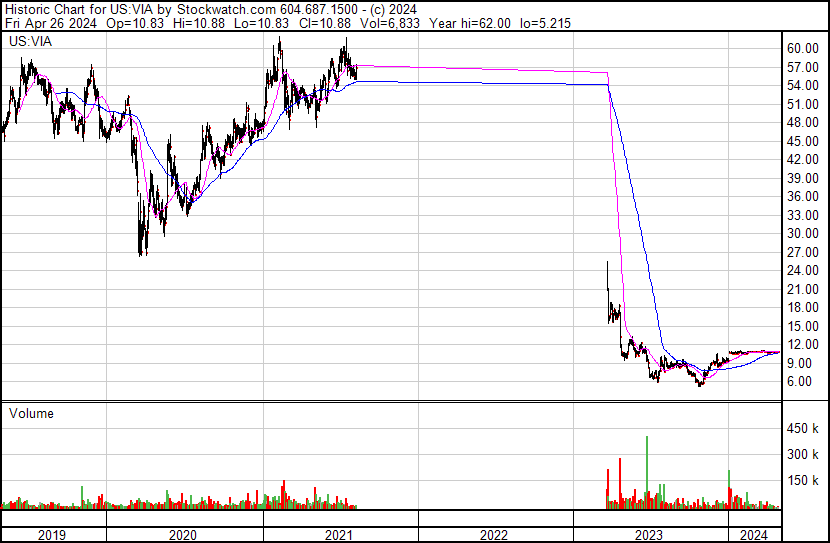Click the 27.00 price axis label
Viewport: 830px width, 543px height.
pyautogui.click(x=803, y=252)
